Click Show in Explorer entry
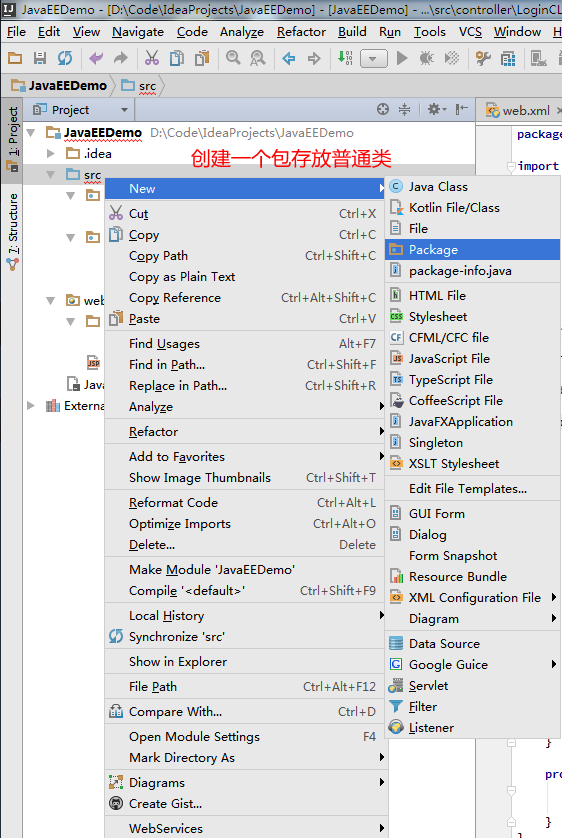562x838 pixels. pyautogui.click(x=245, y=662)
